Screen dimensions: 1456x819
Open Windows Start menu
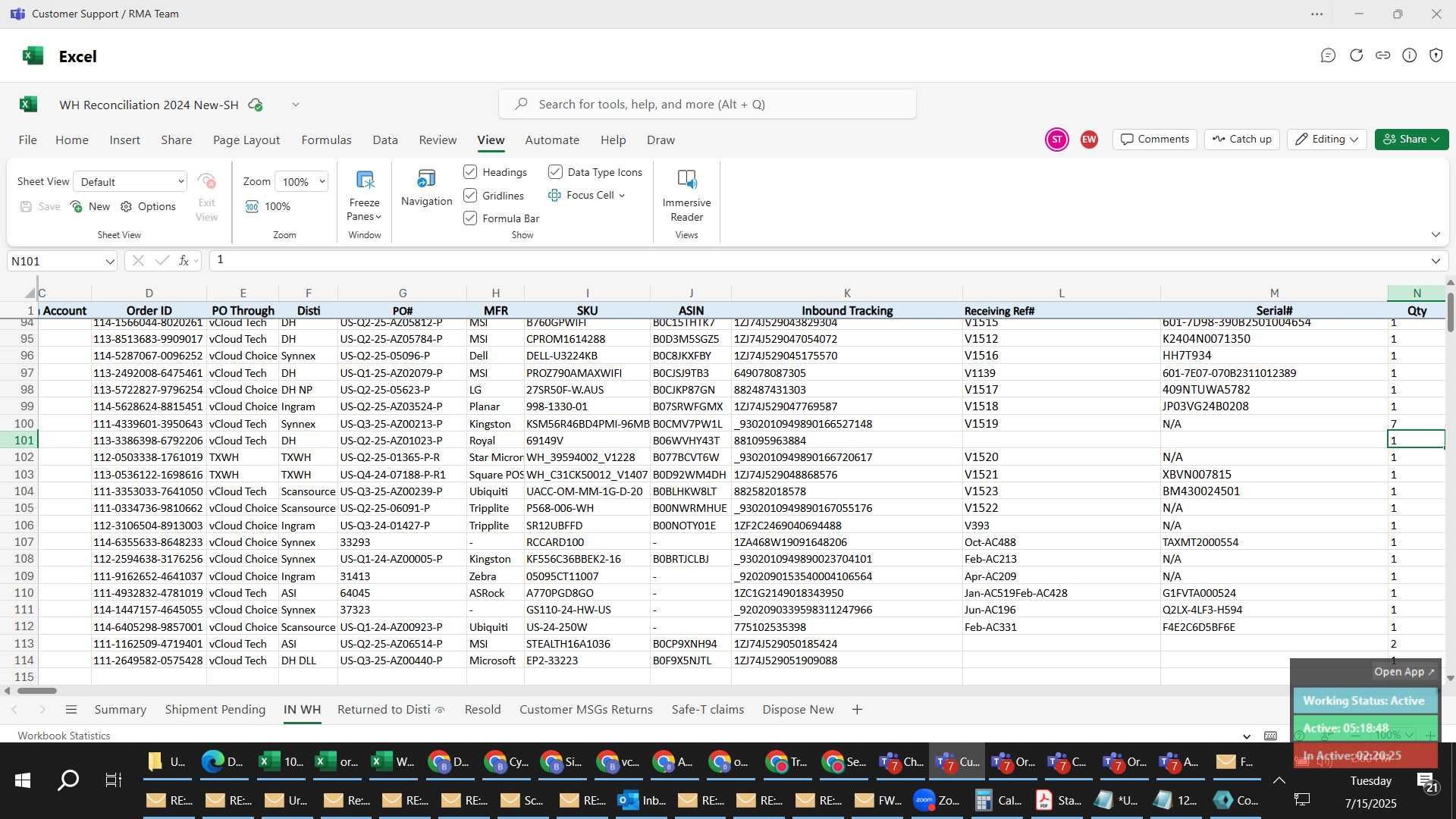pos(23,780)
